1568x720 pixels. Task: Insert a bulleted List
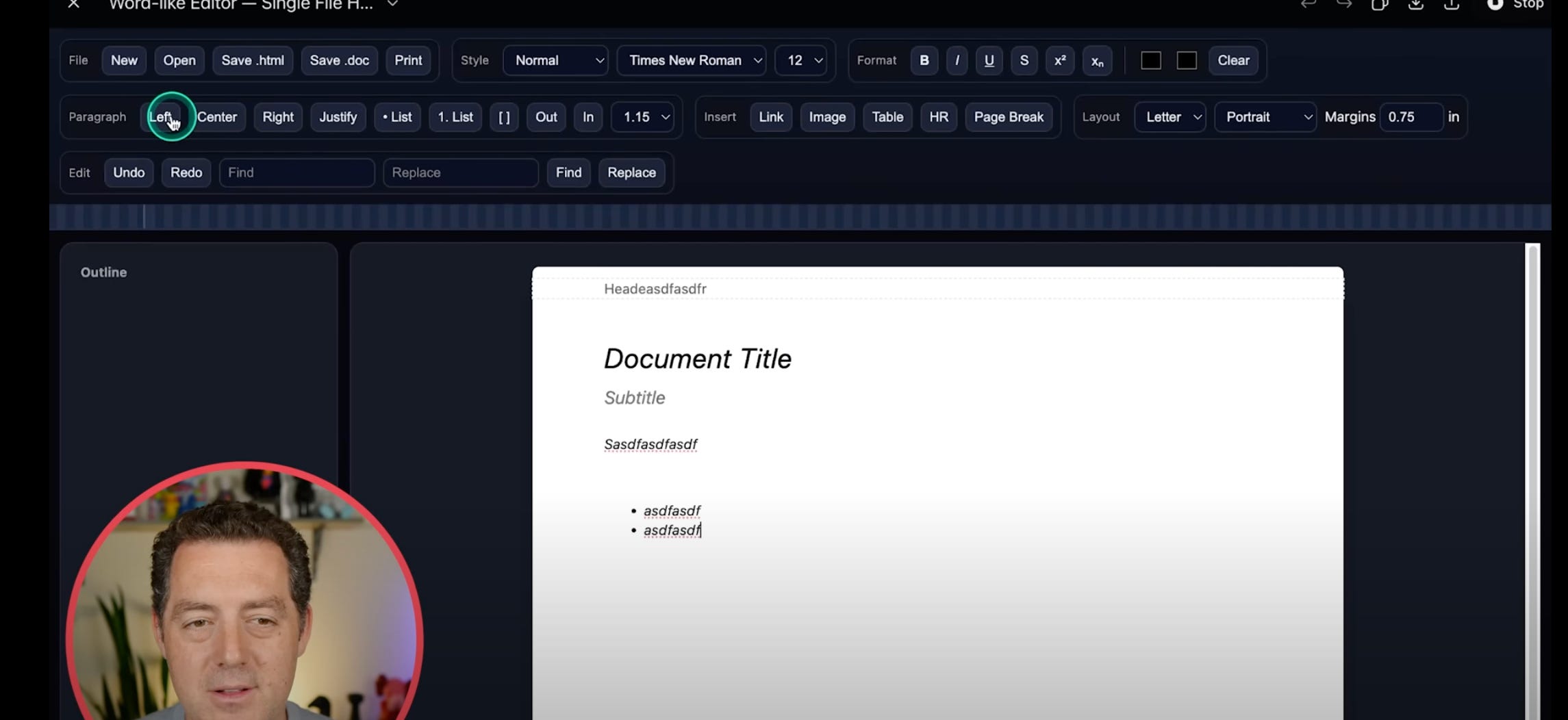pos(397,117)
